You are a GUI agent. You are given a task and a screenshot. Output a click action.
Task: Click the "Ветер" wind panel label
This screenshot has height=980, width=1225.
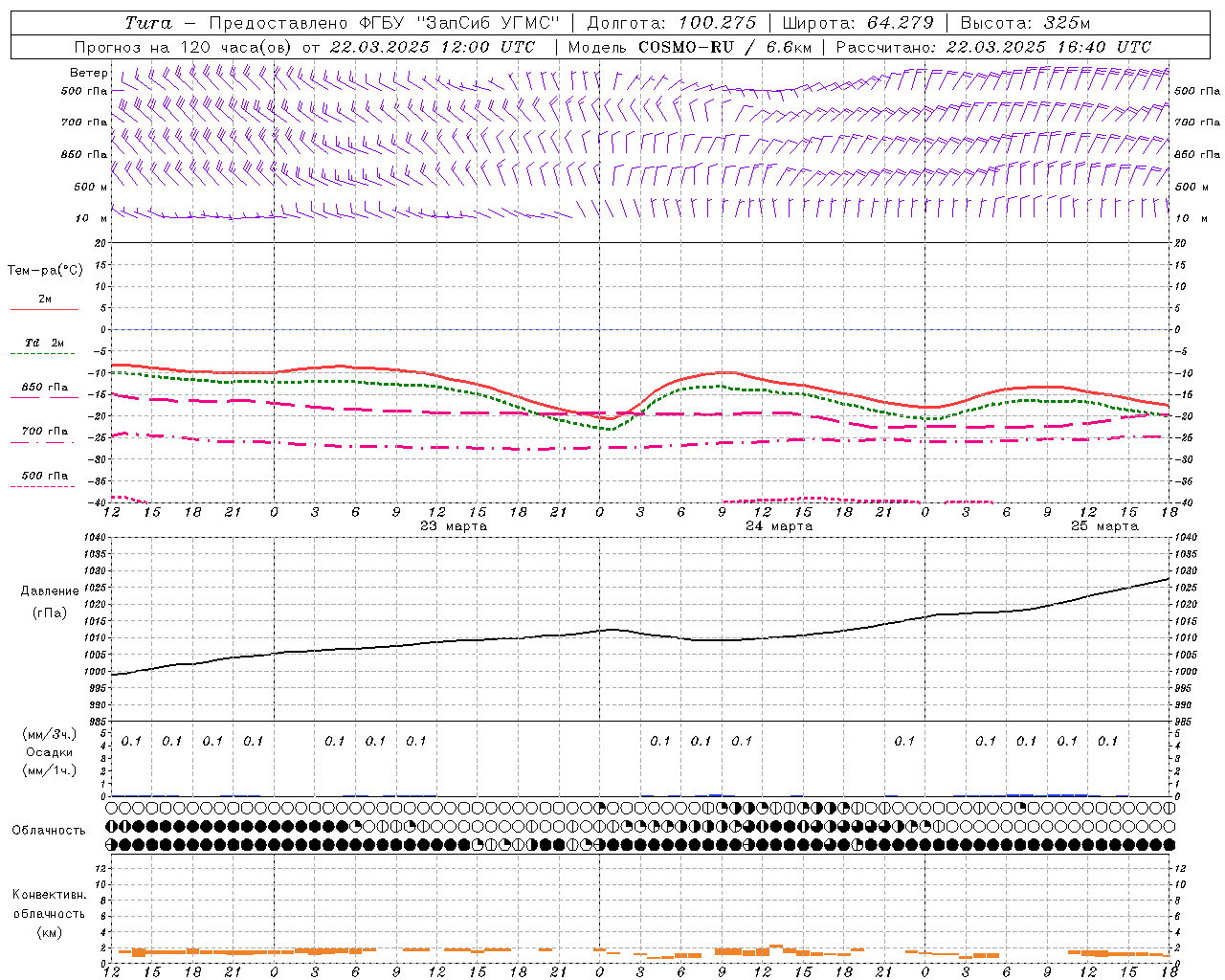tap(89, 73)
